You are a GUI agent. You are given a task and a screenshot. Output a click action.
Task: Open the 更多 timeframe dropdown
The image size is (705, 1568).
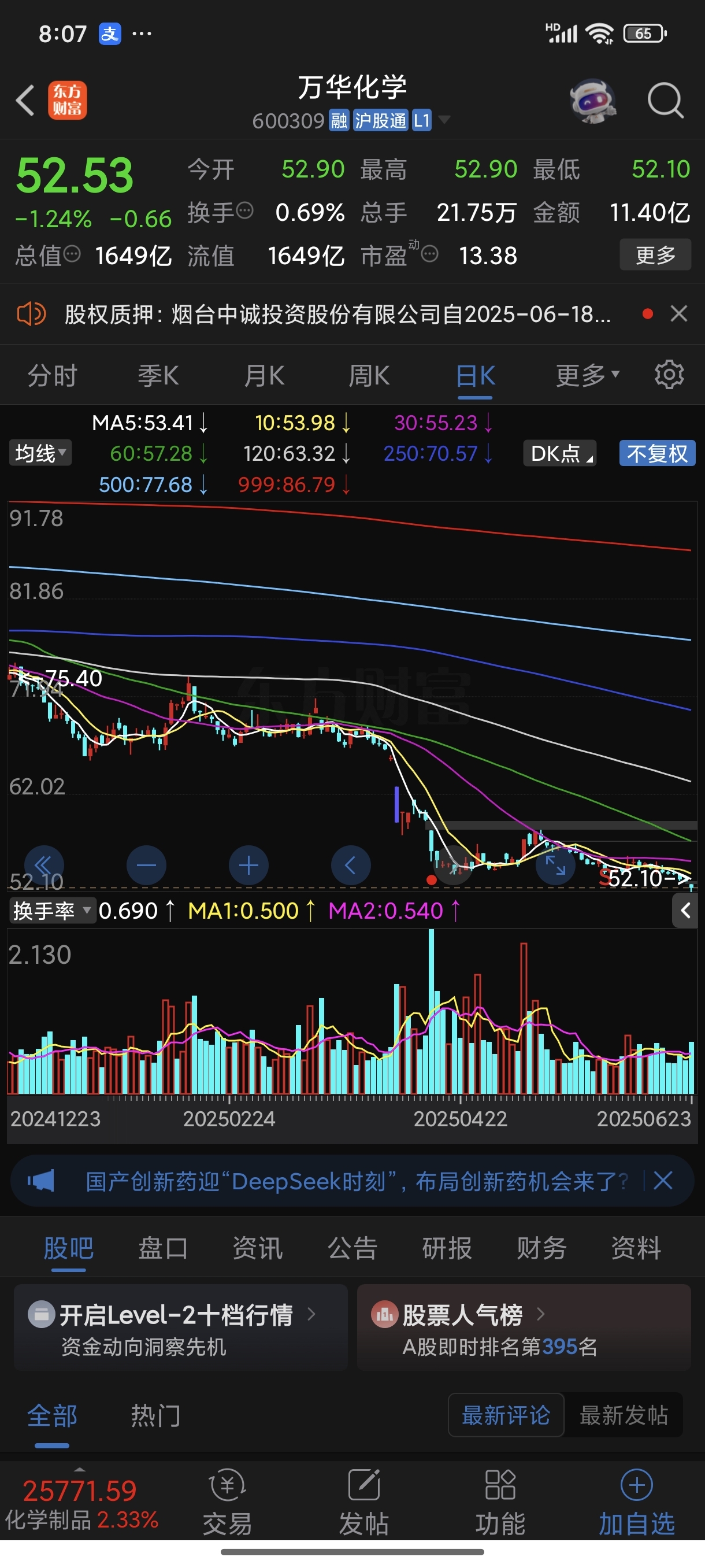(x=588, y=375)
